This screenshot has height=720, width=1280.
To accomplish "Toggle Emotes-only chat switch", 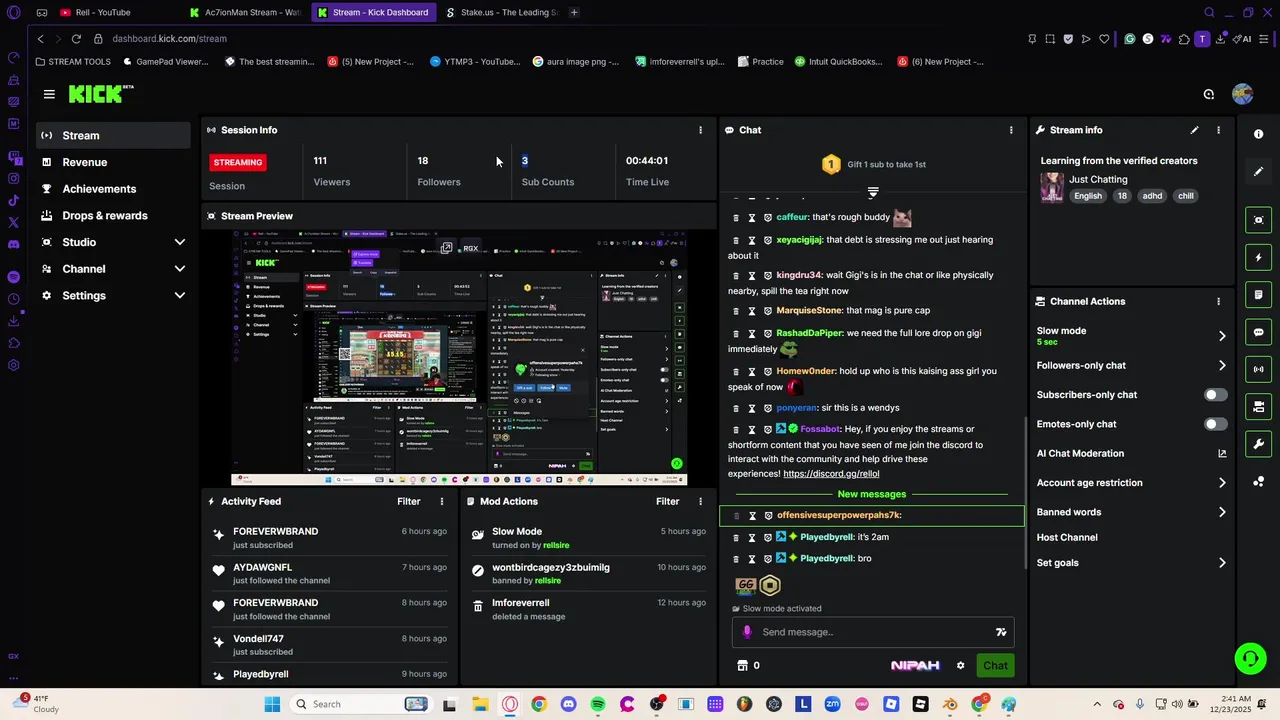I will pyautogui.click(x=1215, y=424).
